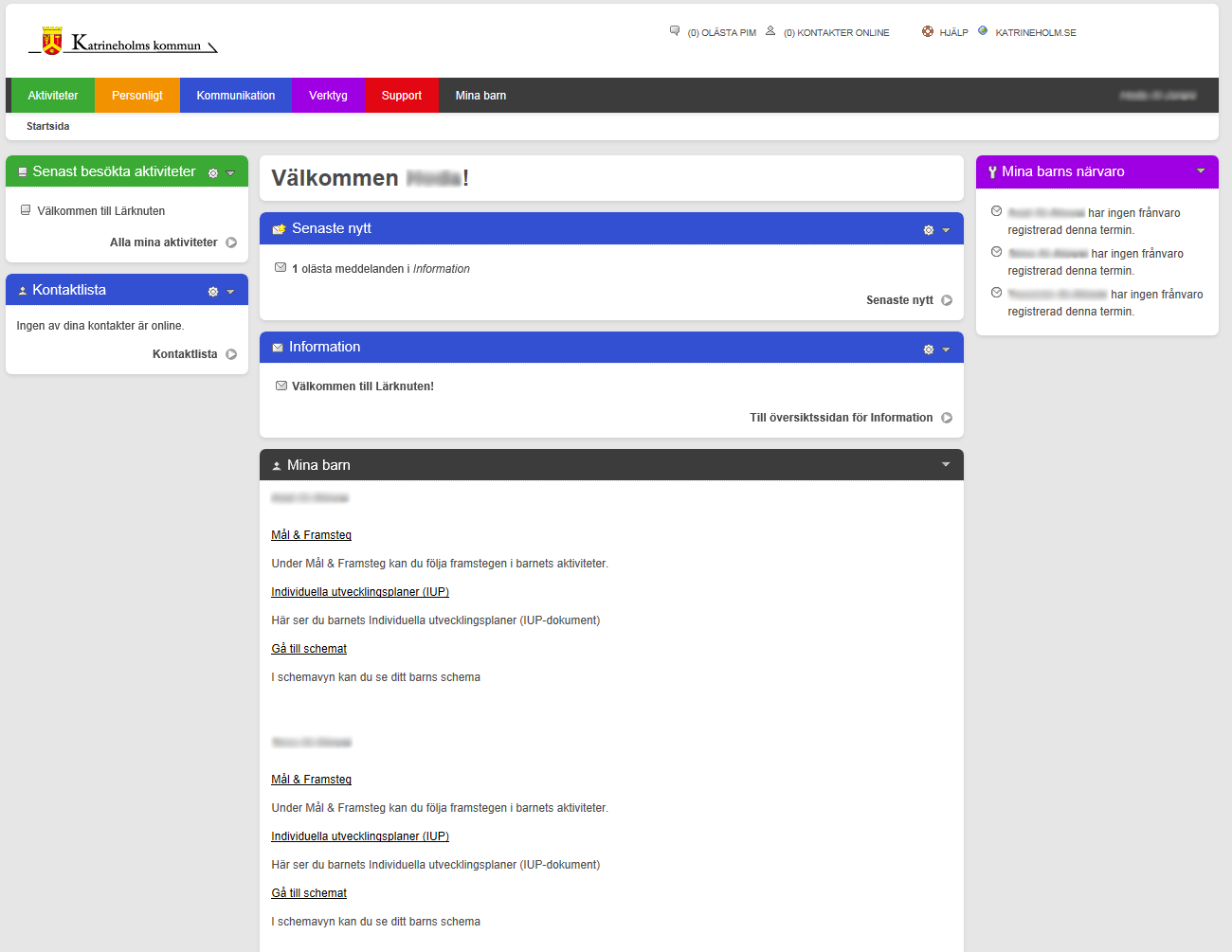1232x952 pixels.
Task: Click the Startsida breadcrumb
Action: tap(47, 126)
